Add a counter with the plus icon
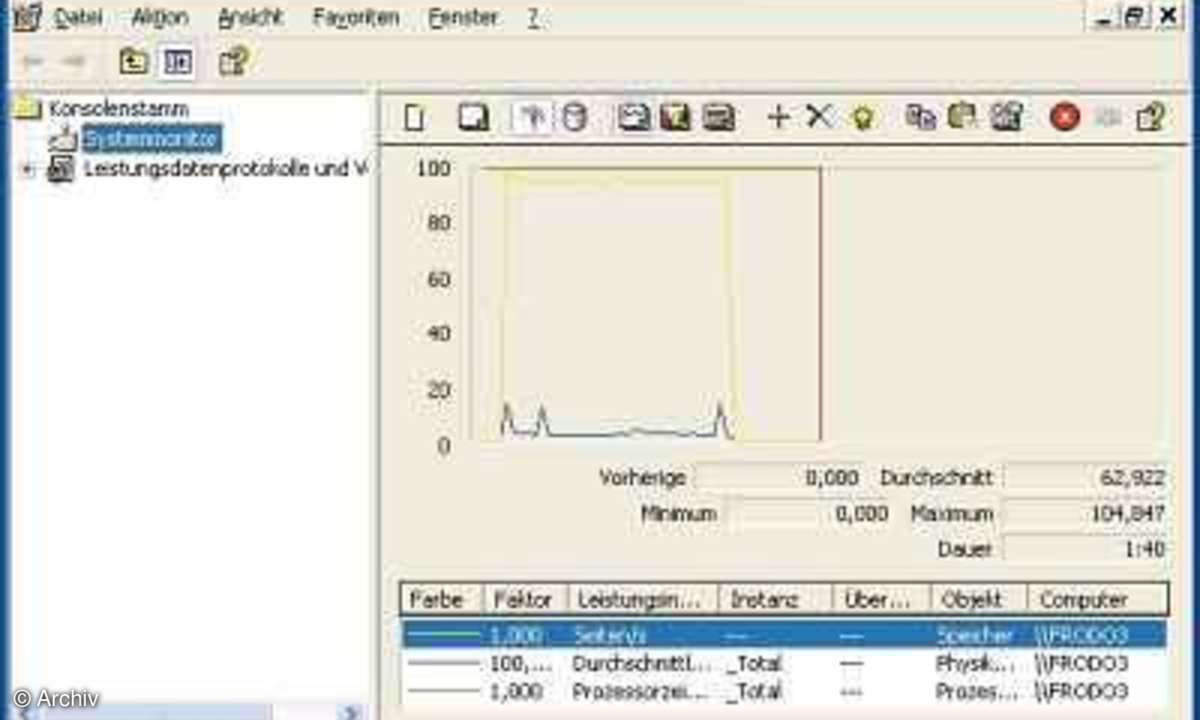The width and height of the screenshot is (1200, 720). tap(778, 118)
